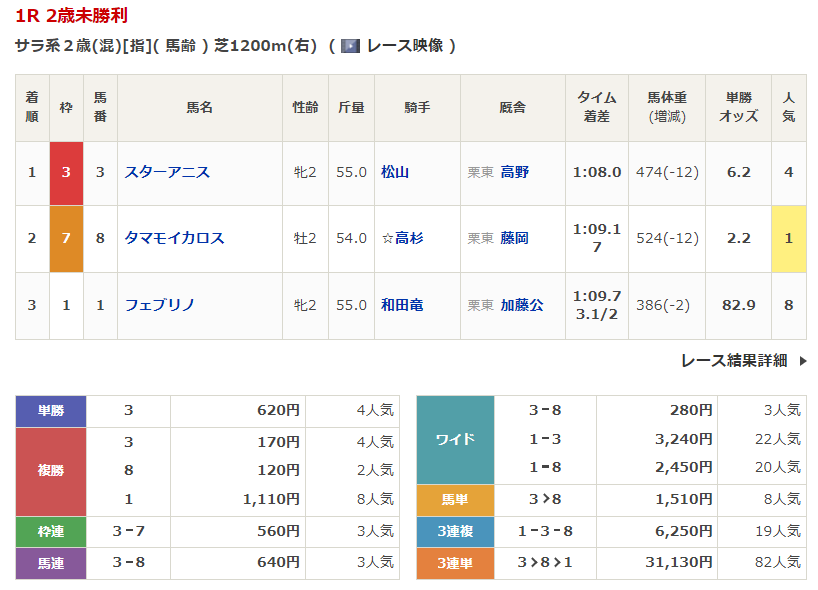
Task: Click 単勝オッズ column header
Action: pyautogui.click(x=739, y=107)
